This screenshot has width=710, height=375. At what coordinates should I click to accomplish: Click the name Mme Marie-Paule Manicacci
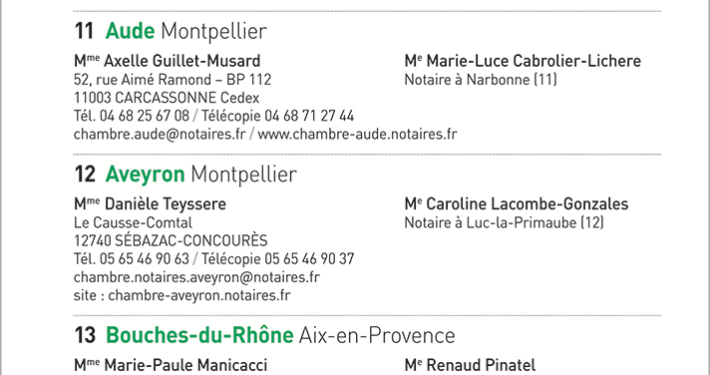point(171,365)
